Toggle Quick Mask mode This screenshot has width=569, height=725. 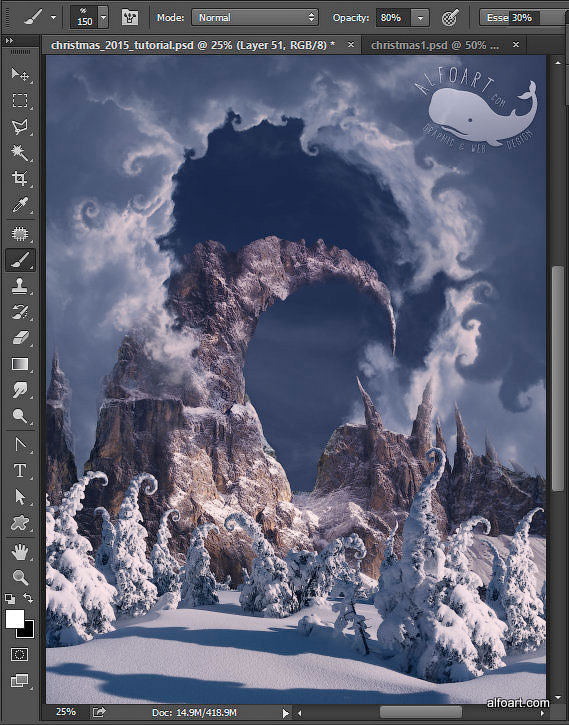20,654
